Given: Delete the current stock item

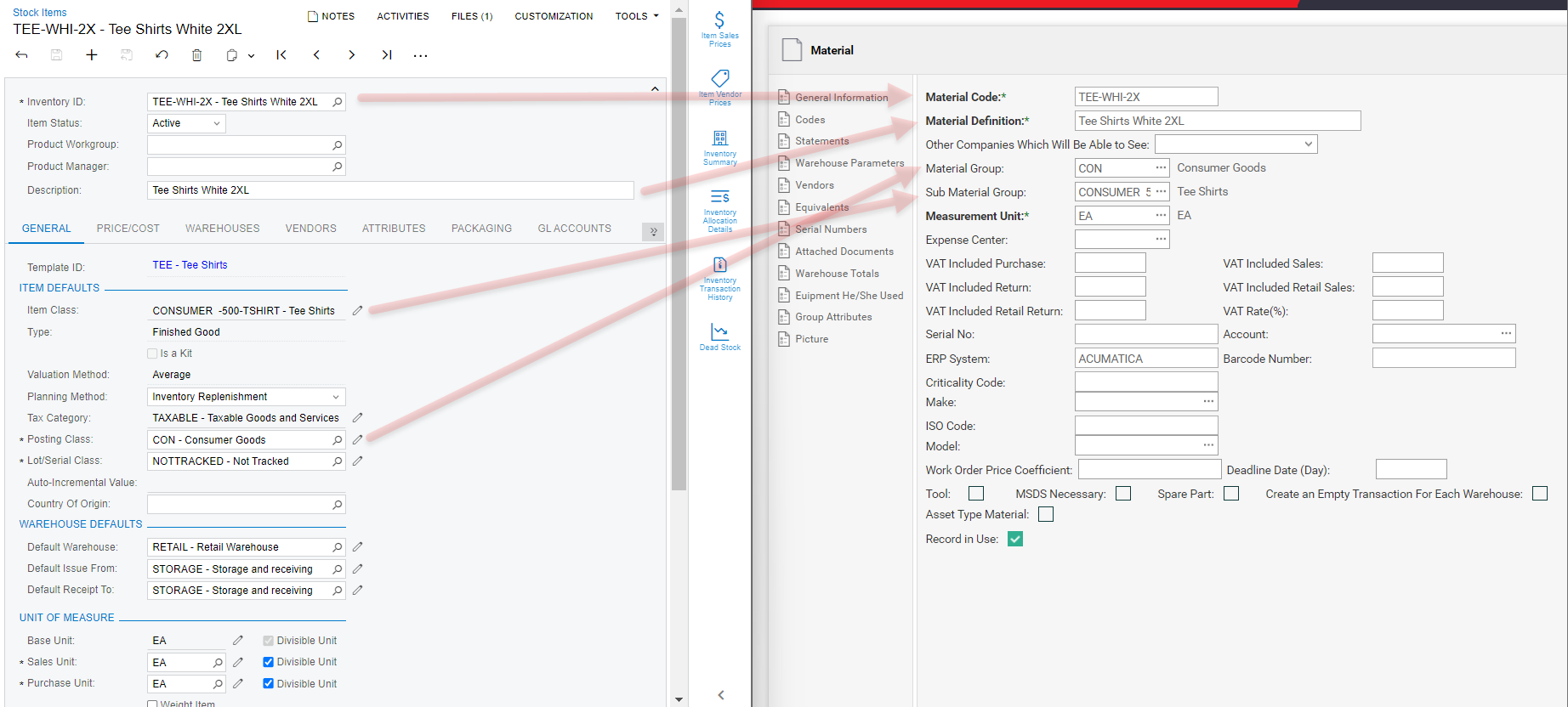Looking at the screenshot, I should pyautogui.click(x=196, y=55).
